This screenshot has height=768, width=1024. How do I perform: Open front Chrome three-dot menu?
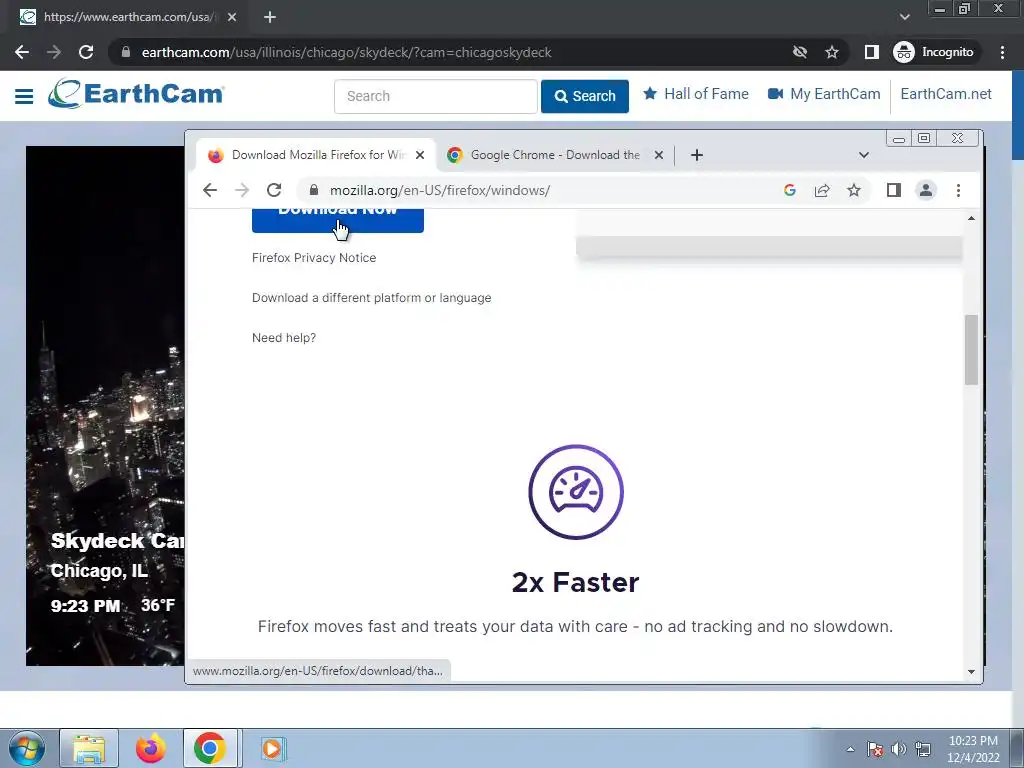958,190
